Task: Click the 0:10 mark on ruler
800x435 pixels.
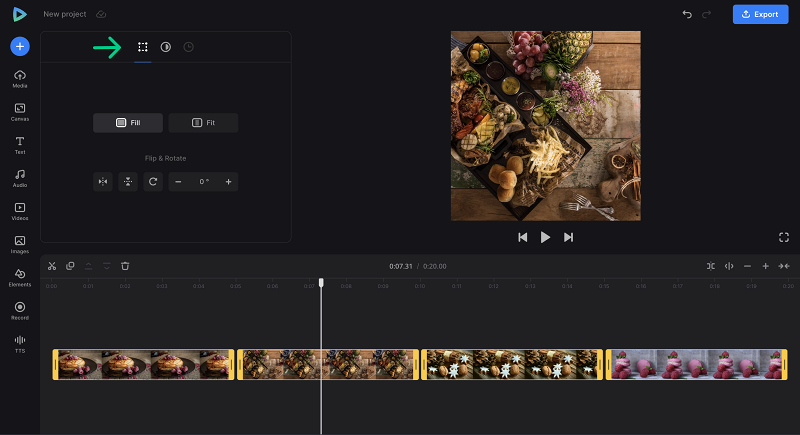Action: click(x=420, y=286)
